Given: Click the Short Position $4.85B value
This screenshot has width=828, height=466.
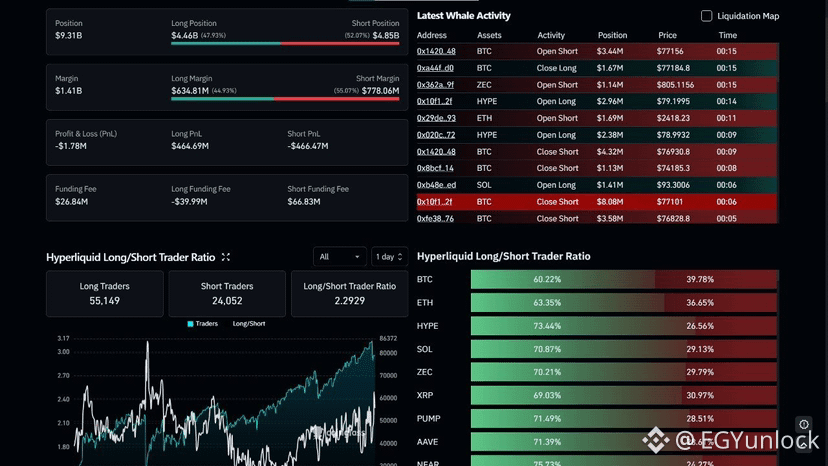Looking at the screenshot, I should click(386, 35).
